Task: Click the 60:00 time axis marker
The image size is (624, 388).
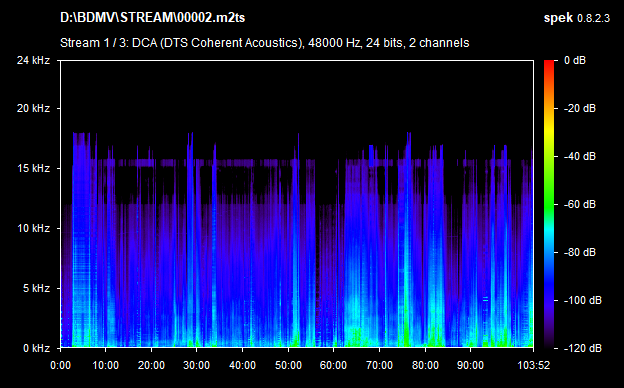Action: click(x=333, y=365)
